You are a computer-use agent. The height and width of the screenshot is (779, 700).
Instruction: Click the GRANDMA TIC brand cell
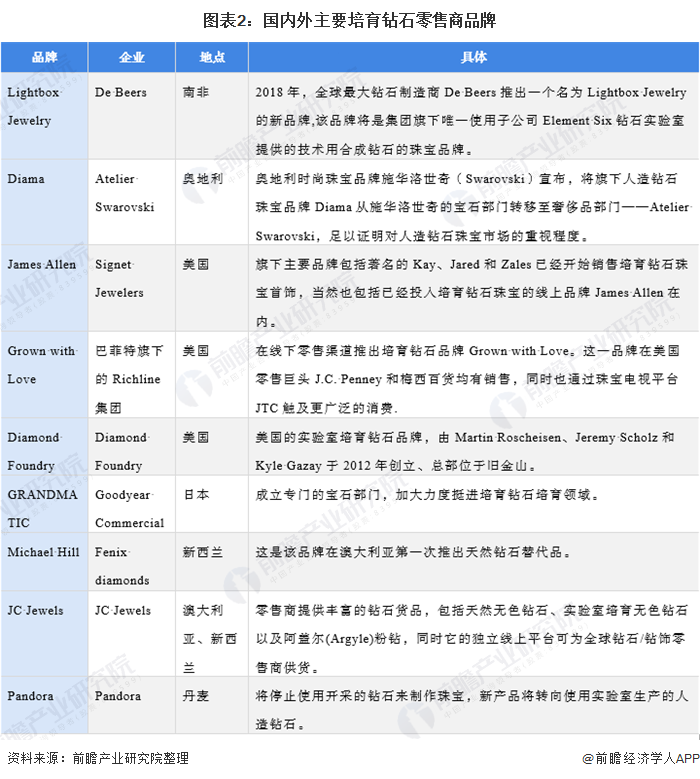44,504
